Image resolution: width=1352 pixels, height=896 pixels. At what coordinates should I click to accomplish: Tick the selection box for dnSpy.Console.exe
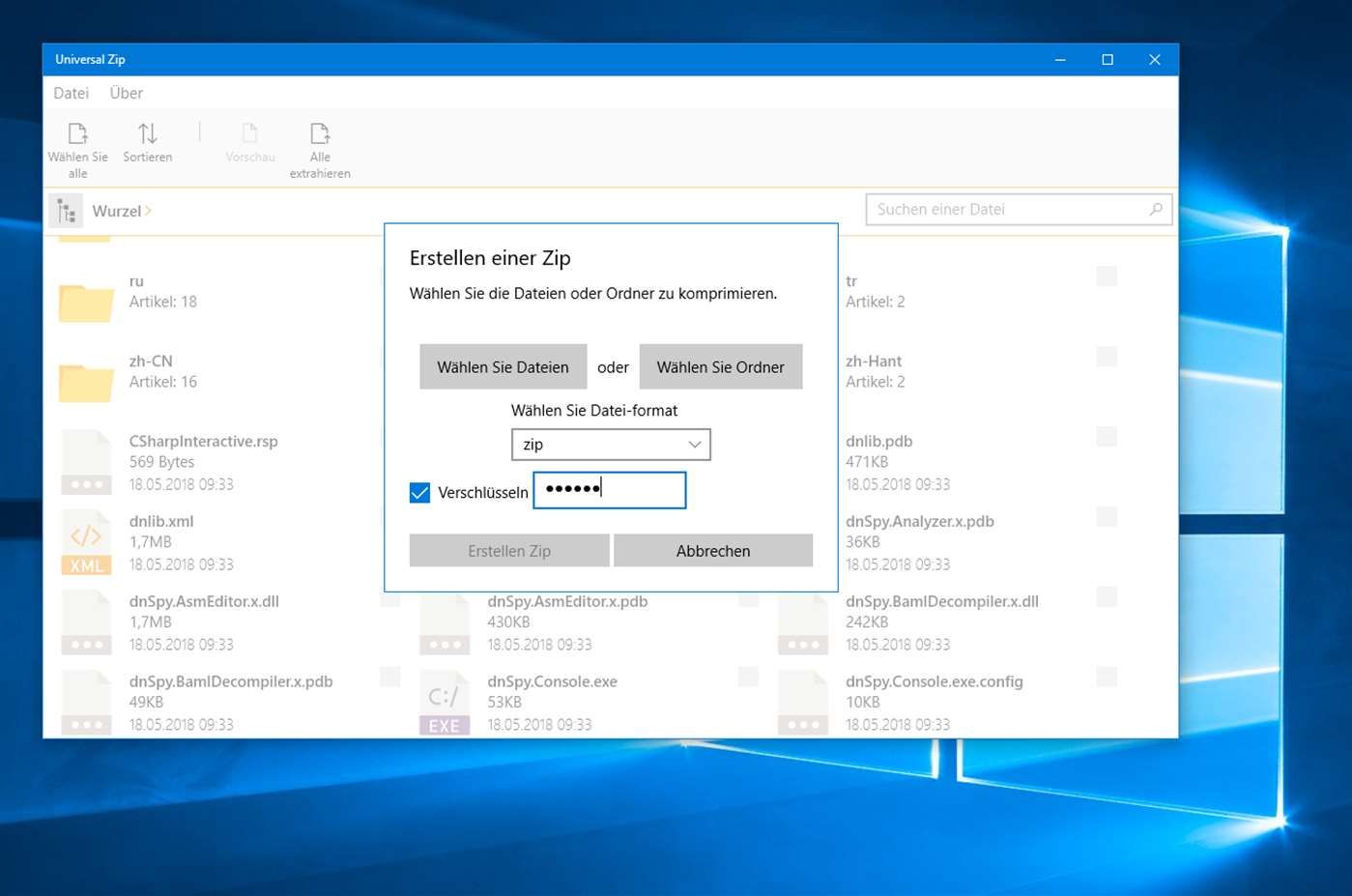click(x=748, y=677)
